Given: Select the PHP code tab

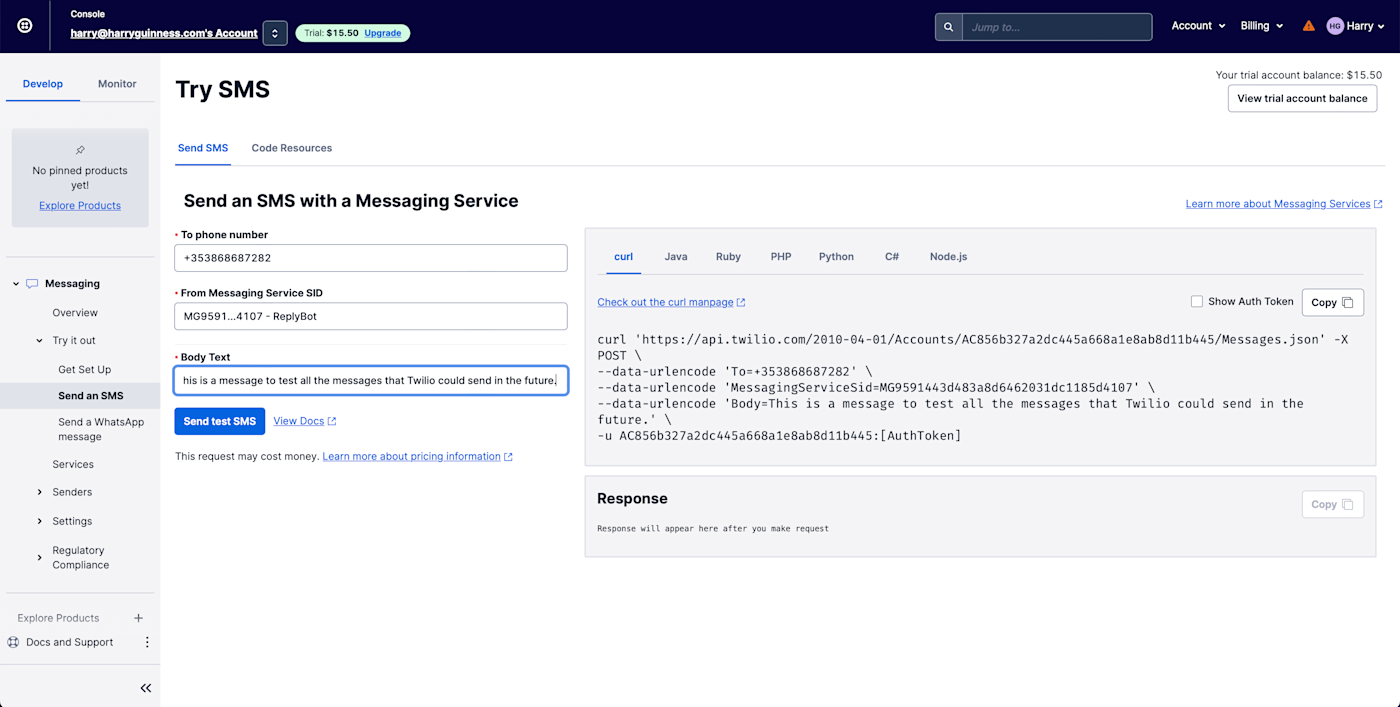Looking at the screenshot, I should 781,257.
